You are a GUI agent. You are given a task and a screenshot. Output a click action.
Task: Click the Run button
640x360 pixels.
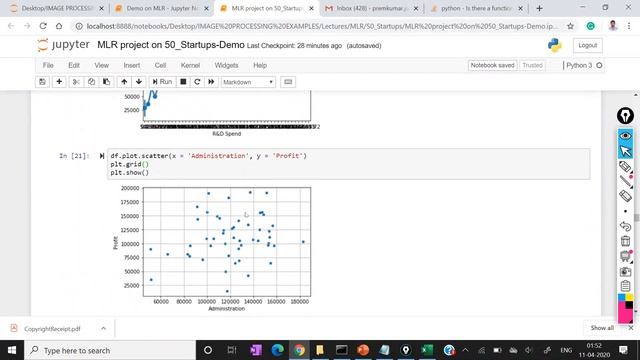[162, 82]
